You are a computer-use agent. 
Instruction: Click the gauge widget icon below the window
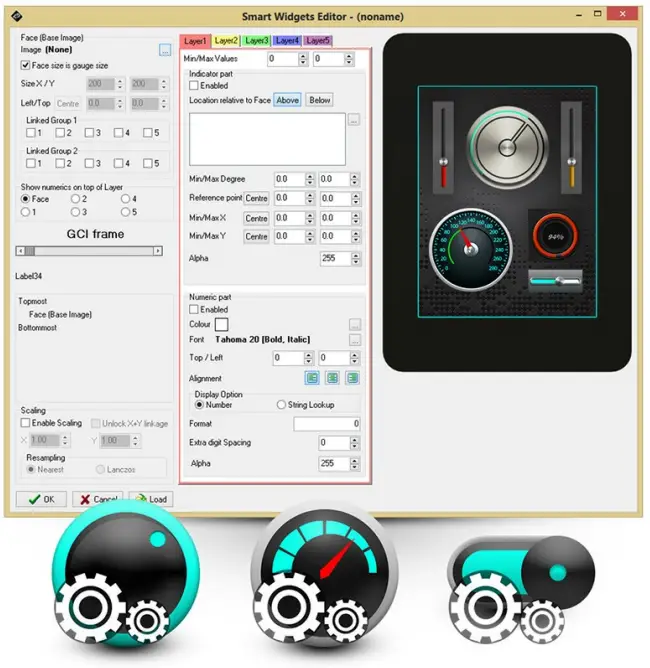click(326, 575)
